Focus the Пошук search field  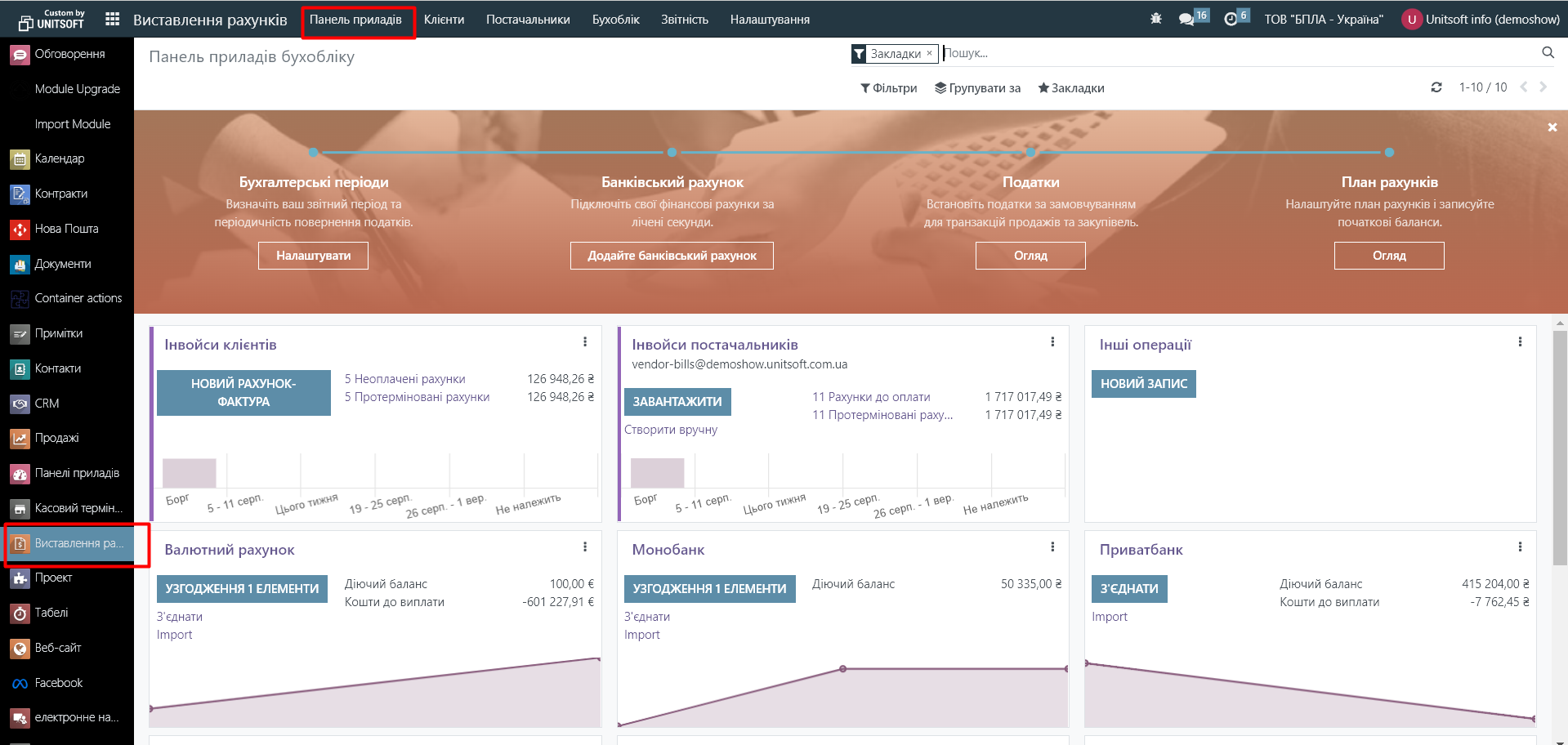pyautogui.click(x=1226, y=53)
